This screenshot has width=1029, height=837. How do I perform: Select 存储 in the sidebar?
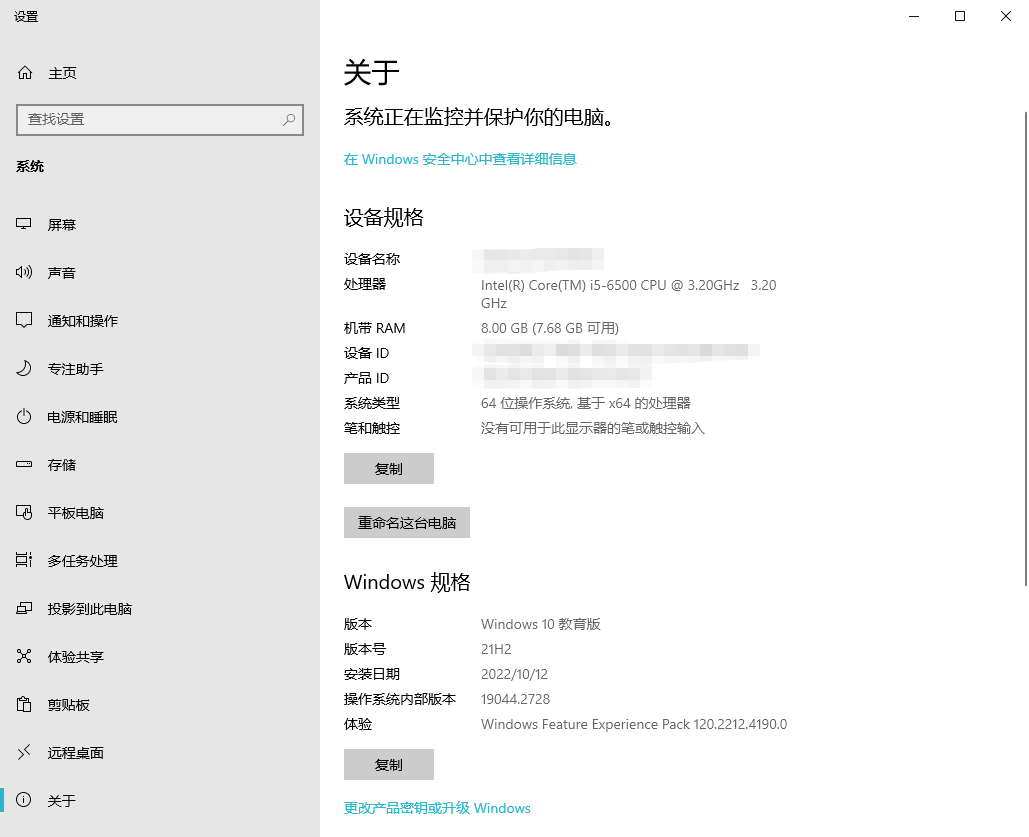159,464
